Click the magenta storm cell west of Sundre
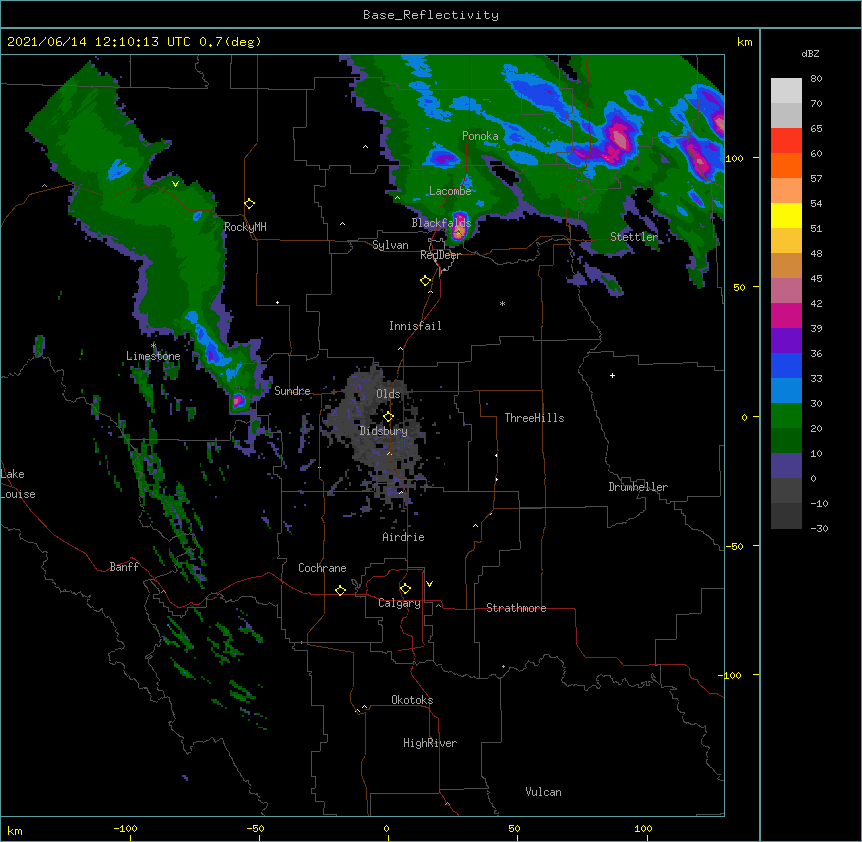This screenshot has width=862, height=842. [238, 400]
